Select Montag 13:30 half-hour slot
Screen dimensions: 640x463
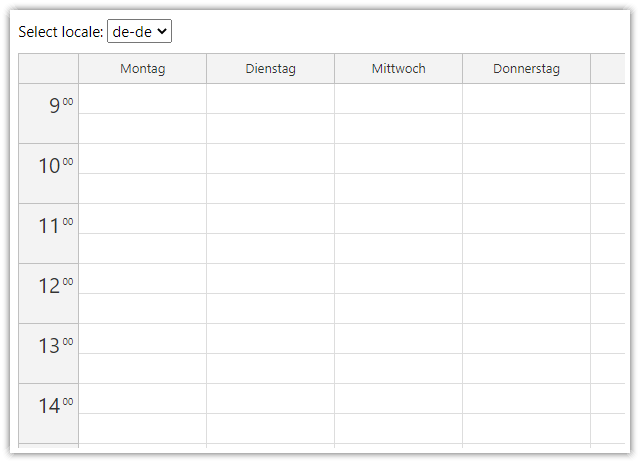(142, 369)
